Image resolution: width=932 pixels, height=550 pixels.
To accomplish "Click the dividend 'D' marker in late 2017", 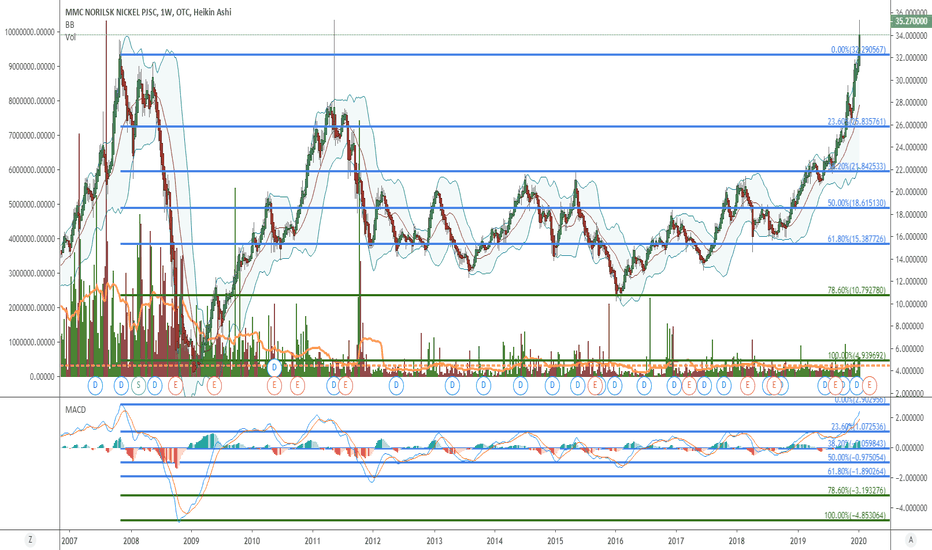I will click(x=723, y=385).
